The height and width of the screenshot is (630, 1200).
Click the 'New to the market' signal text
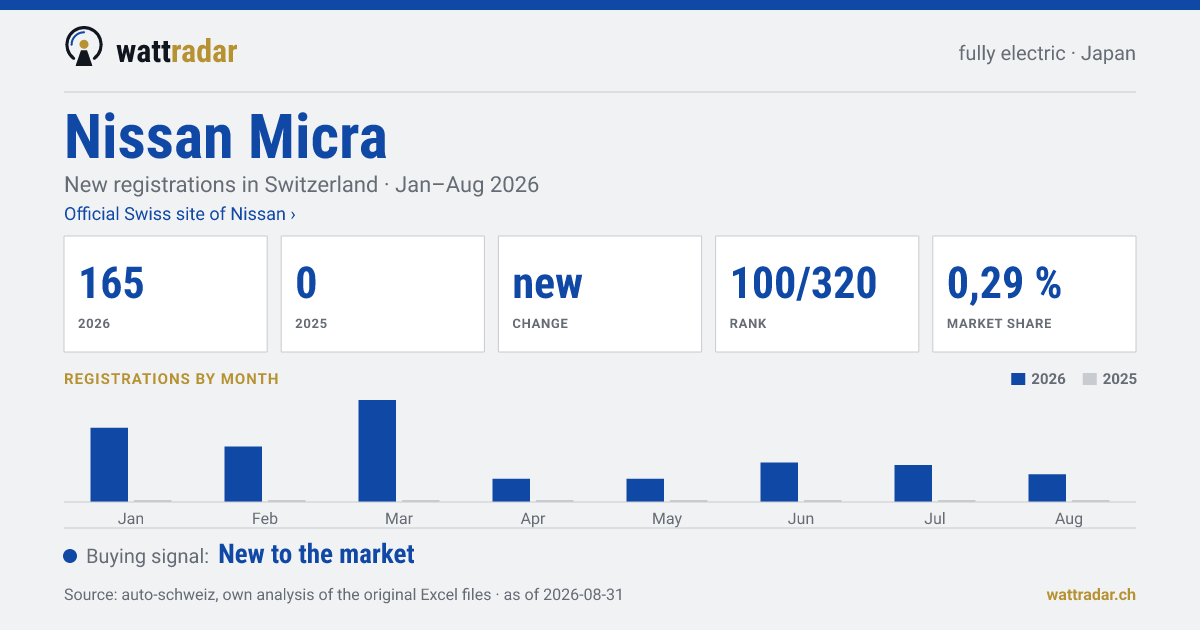pyautogui.click(x=316, y=554)
